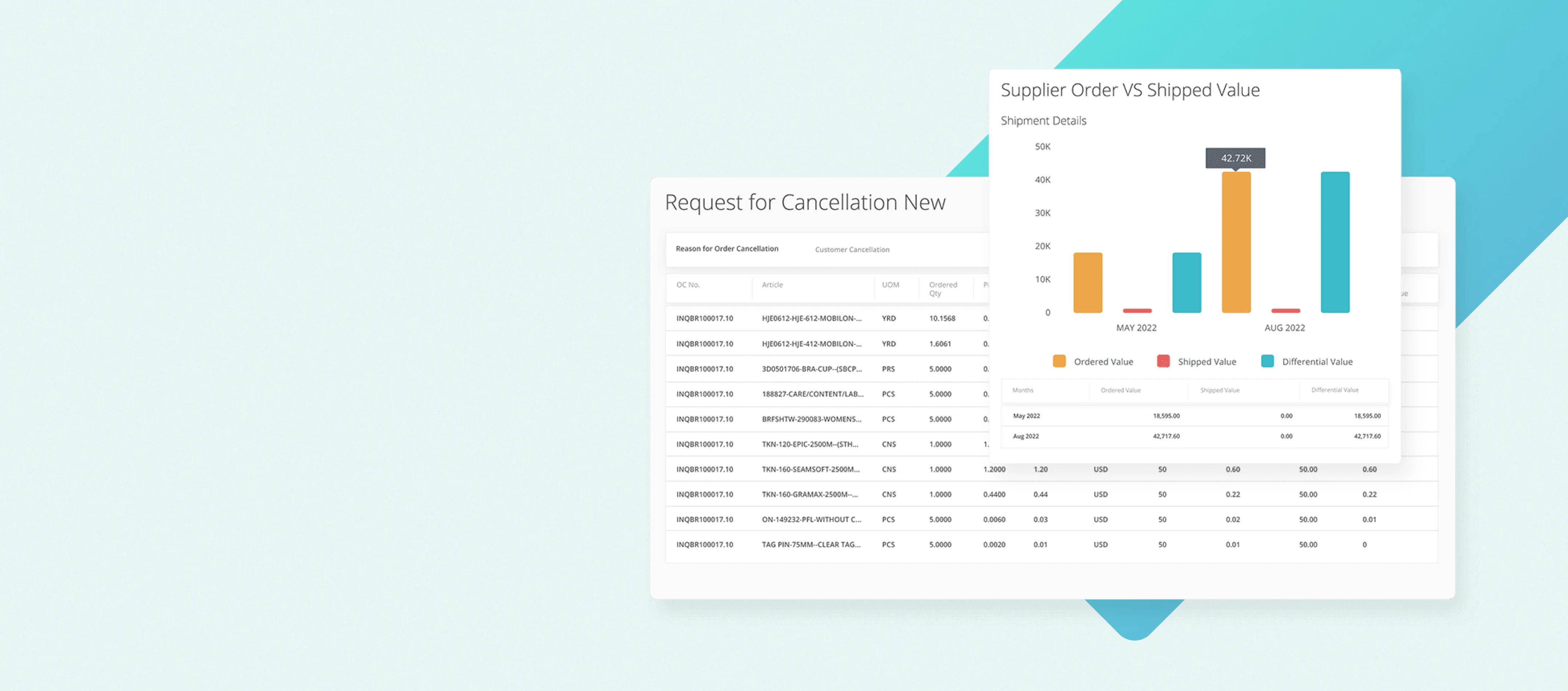This screenshot has height=691, width=1568.
Task: Open TKN-160-SEAMSOFT-2500M article row
Action: [810, 469]
